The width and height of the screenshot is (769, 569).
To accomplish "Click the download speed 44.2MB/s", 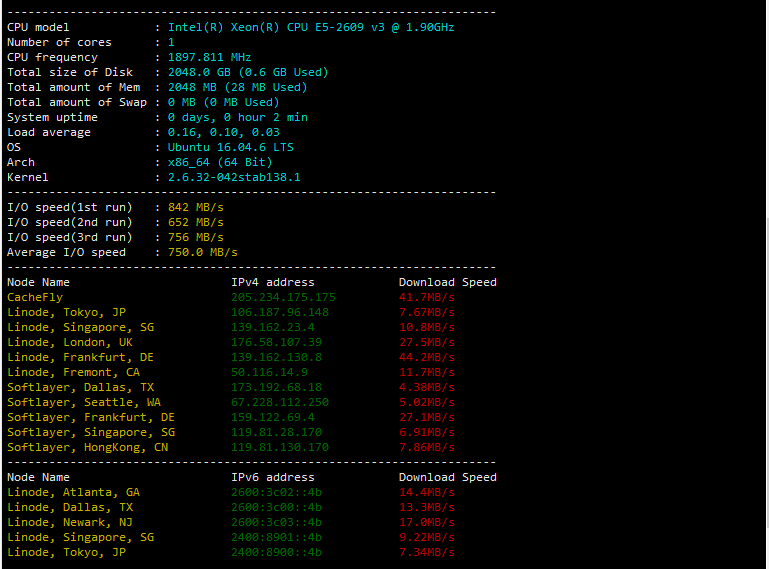I will (427, 357).
